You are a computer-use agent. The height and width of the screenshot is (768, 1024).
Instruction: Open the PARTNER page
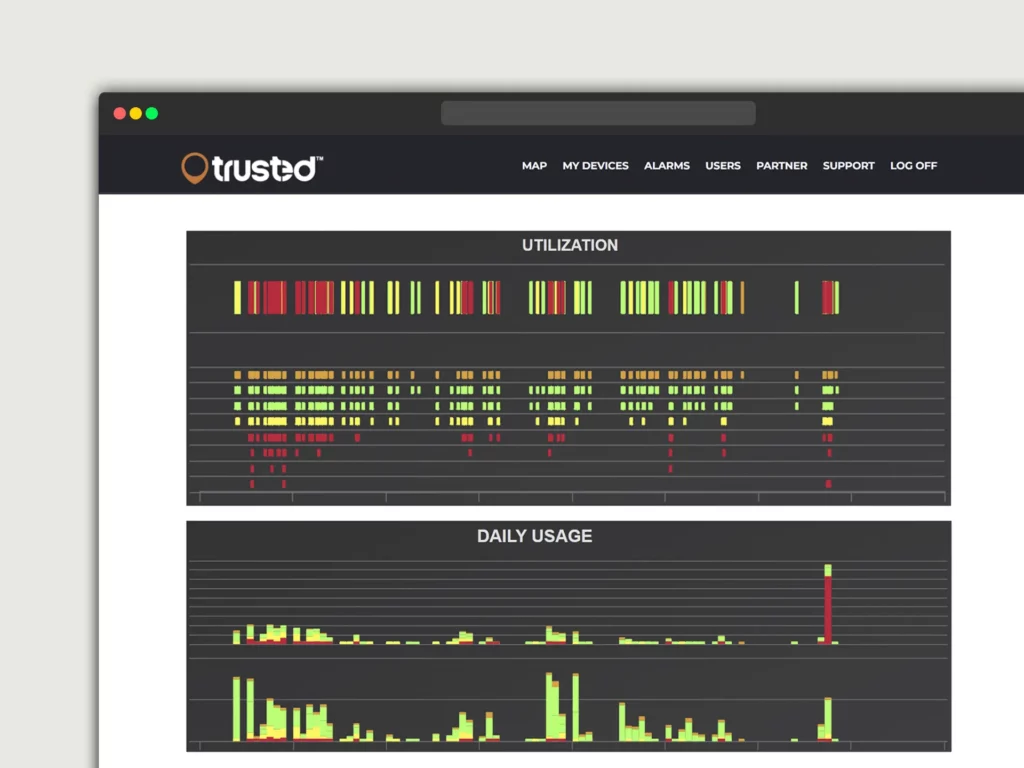(781, 166)
